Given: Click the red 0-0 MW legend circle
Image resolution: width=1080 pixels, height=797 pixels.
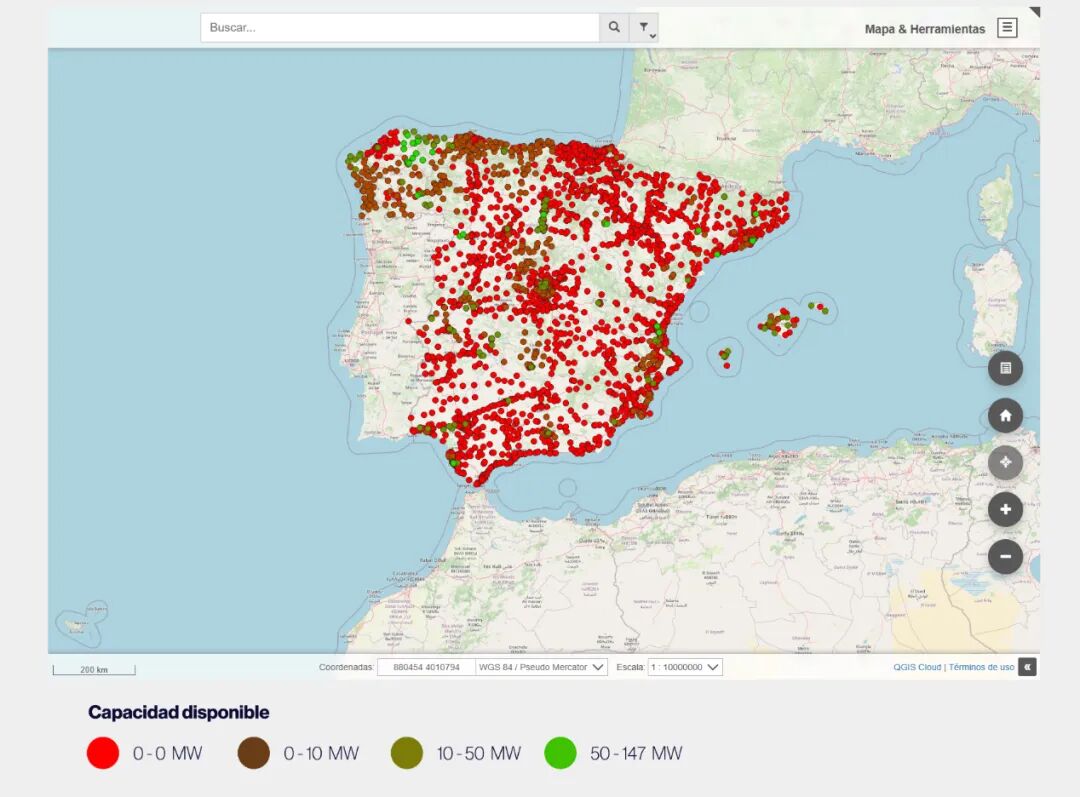Looking at the screenshot, I should (103, 753).
